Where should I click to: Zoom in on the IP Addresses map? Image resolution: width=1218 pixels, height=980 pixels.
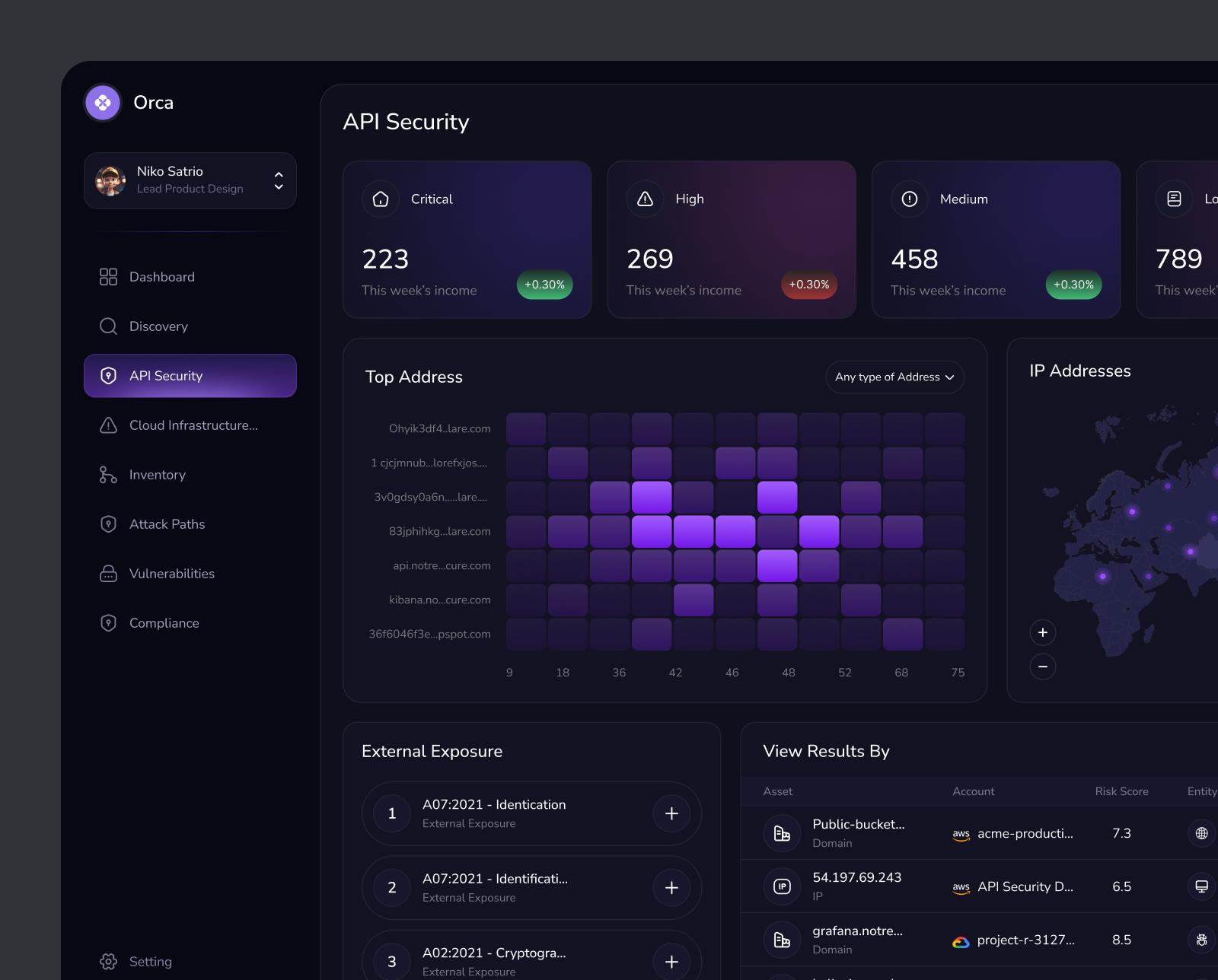coord(1043,632)
